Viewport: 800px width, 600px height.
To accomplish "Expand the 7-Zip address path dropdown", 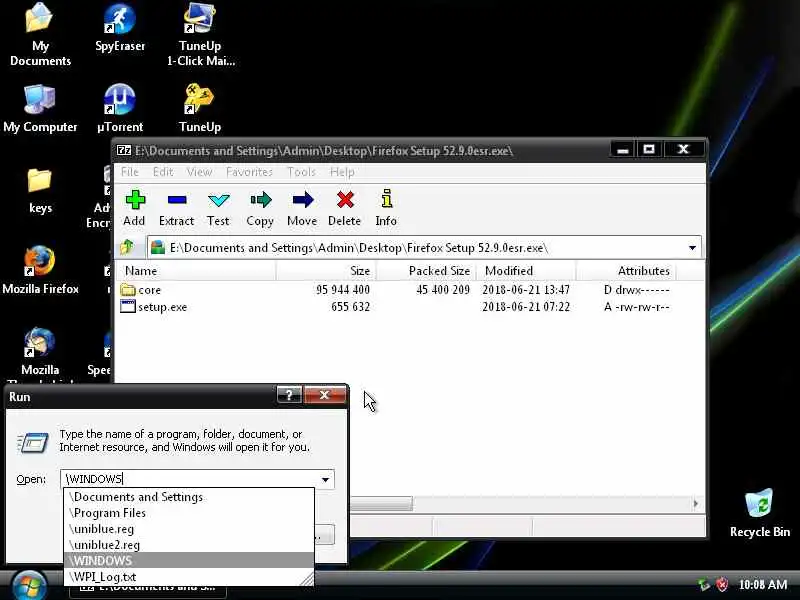I will 692,248.
